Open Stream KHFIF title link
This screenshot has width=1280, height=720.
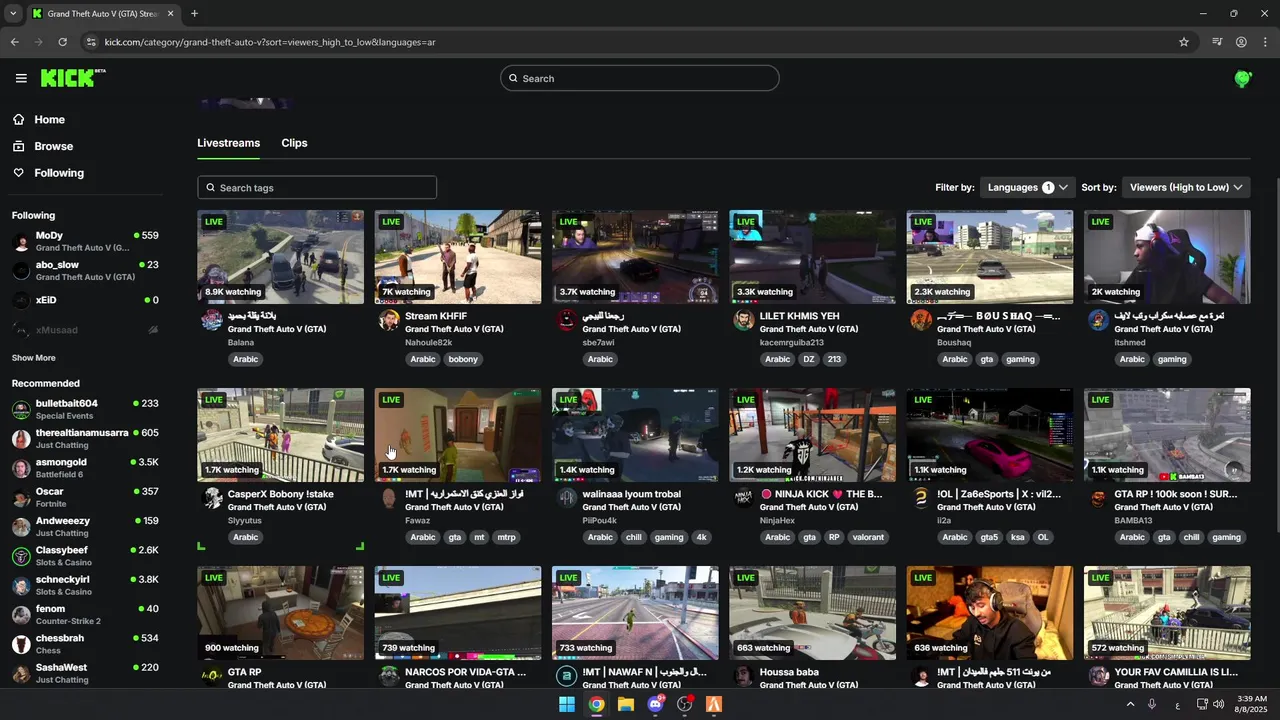coord(436,316)
